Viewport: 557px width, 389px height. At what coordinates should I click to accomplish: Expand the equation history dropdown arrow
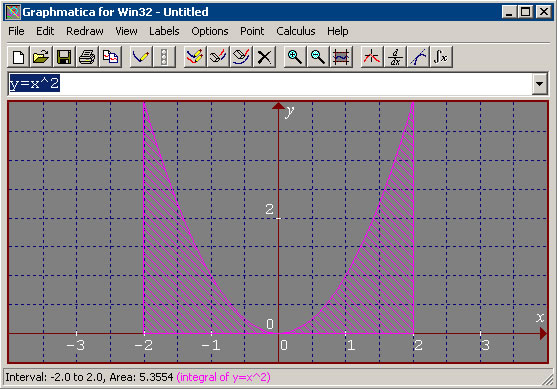539,84
